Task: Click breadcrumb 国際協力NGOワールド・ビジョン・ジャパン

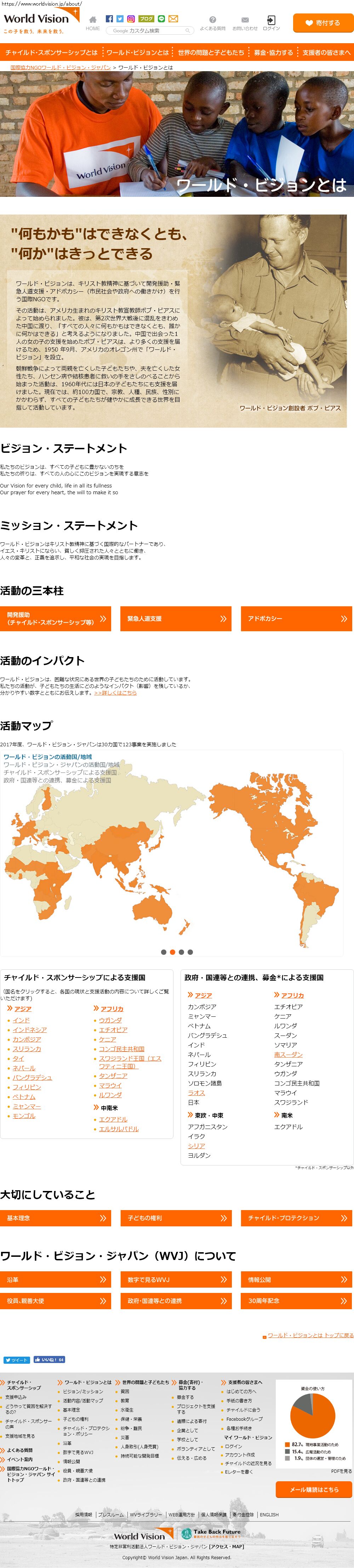Action: pos(61,68)
